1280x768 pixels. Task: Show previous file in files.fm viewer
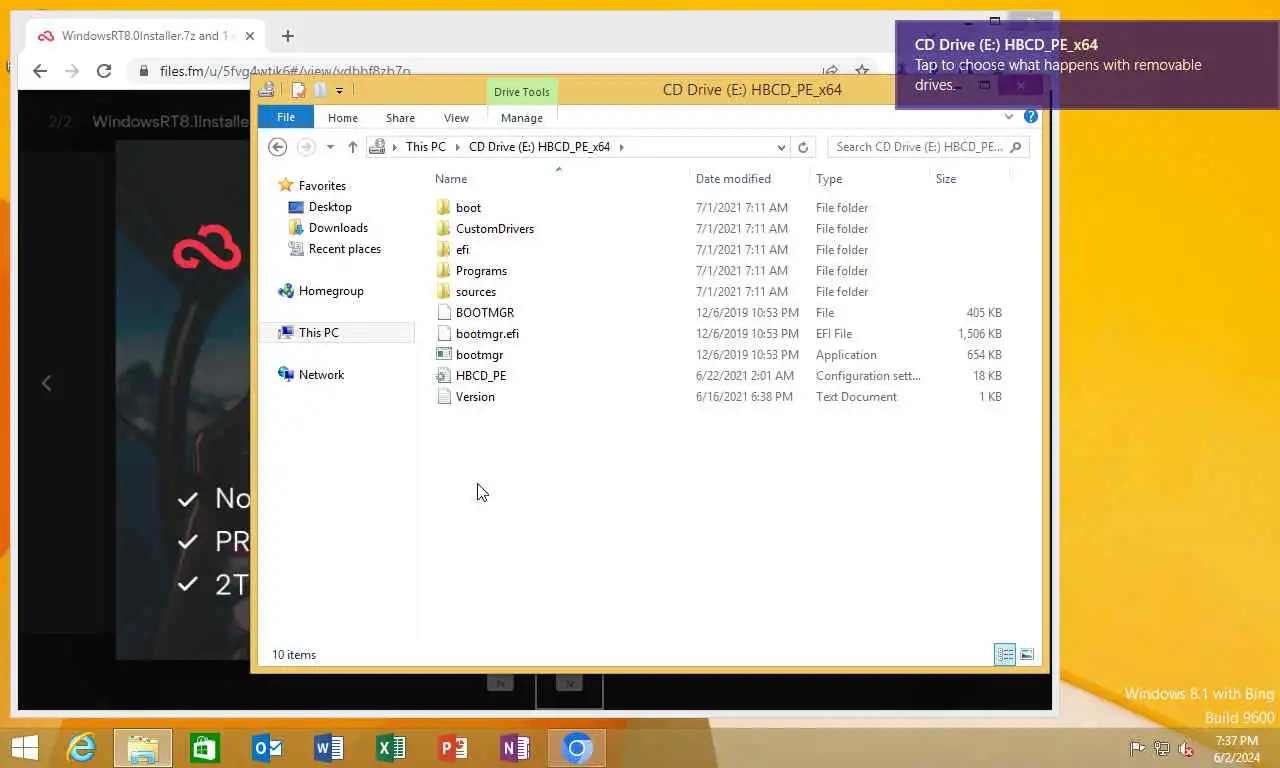coord(46,383)
